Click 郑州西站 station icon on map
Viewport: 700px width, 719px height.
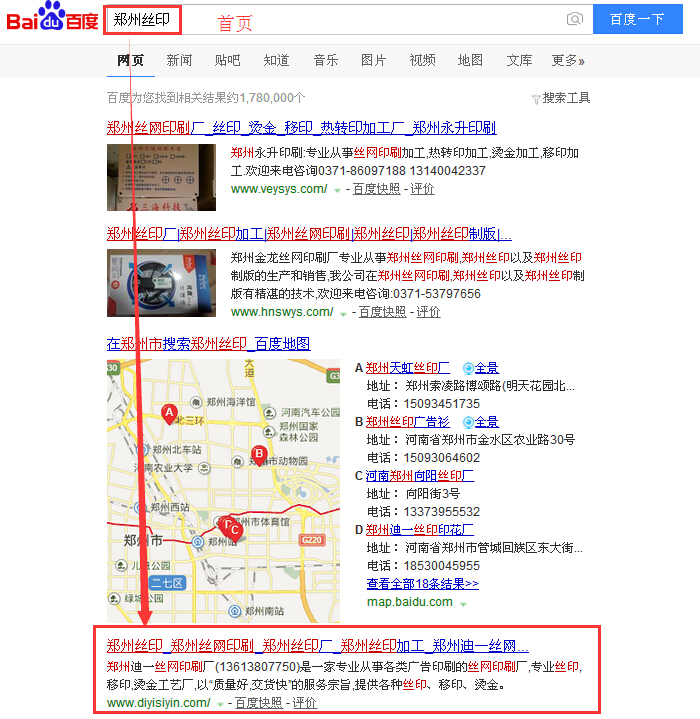point(138,507)
